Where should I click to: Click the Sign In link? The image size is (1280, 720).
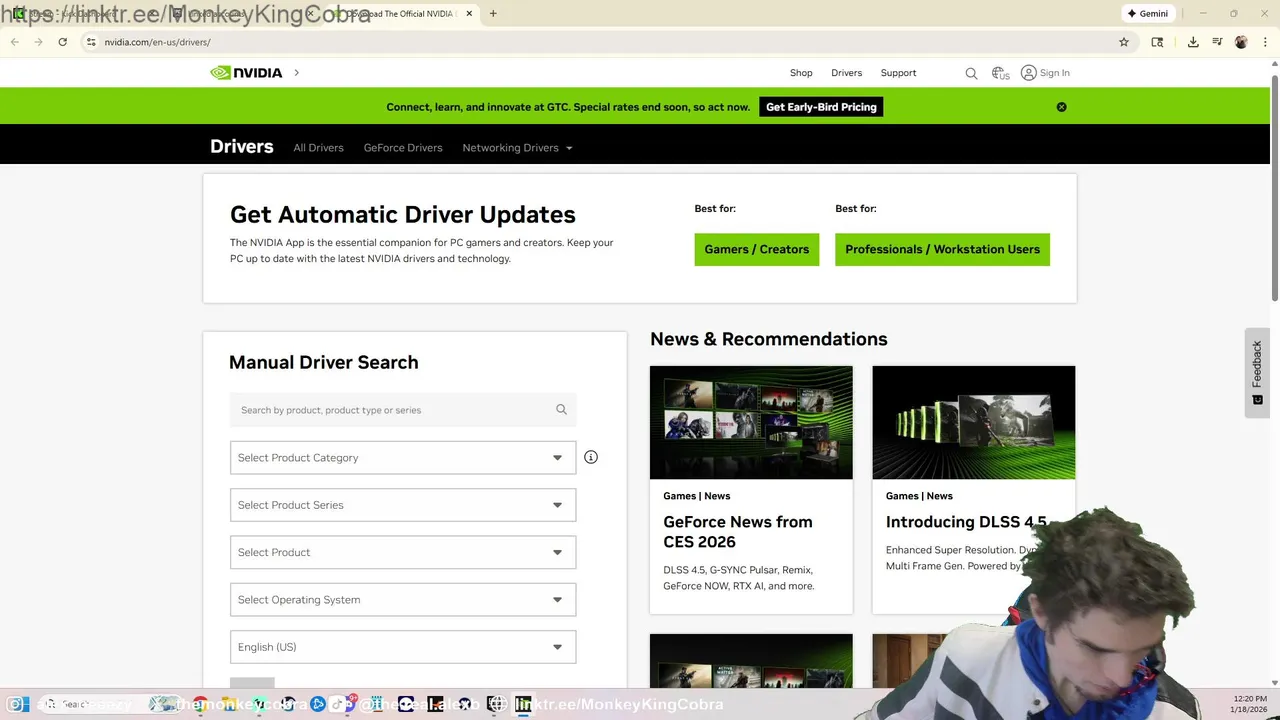(x=1054, y=73)
